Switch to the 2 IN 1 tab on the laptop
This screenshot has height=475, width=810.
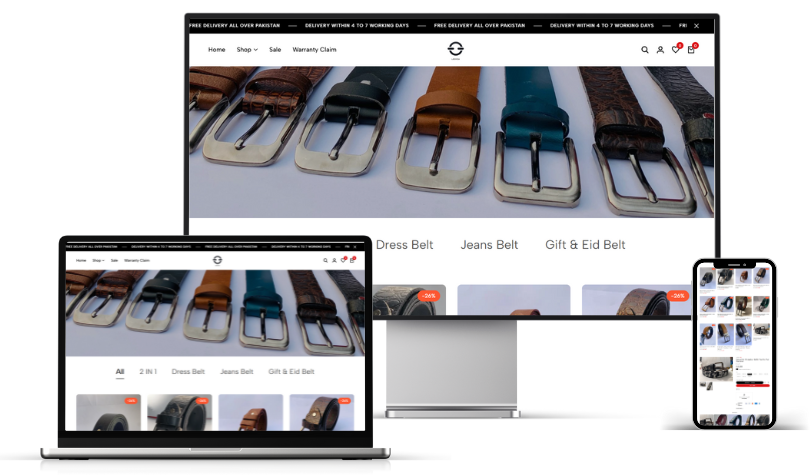pos(147,371)
